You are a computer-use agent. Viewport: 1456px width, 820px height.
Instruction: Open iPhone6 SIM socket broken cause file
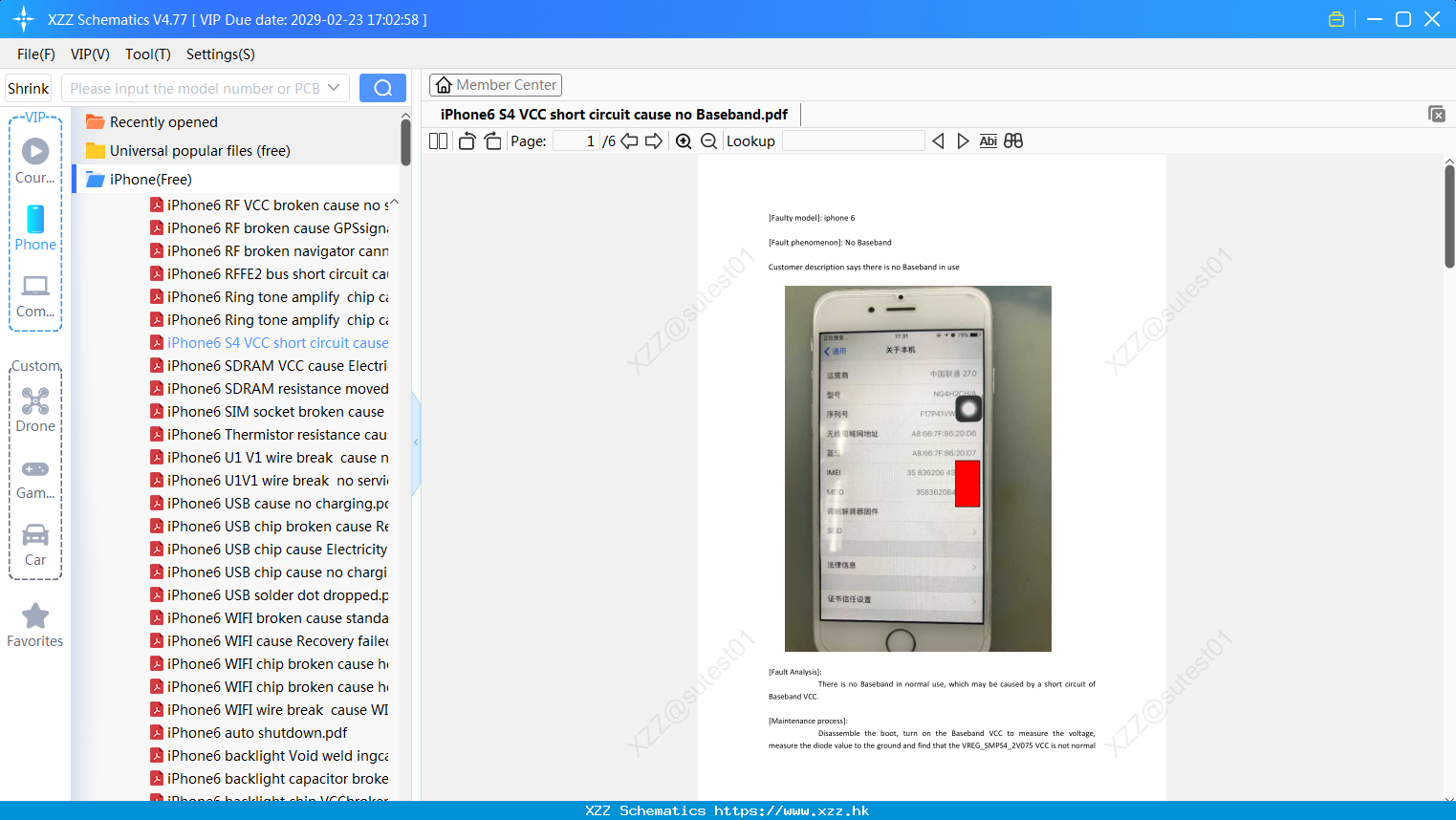268,411
